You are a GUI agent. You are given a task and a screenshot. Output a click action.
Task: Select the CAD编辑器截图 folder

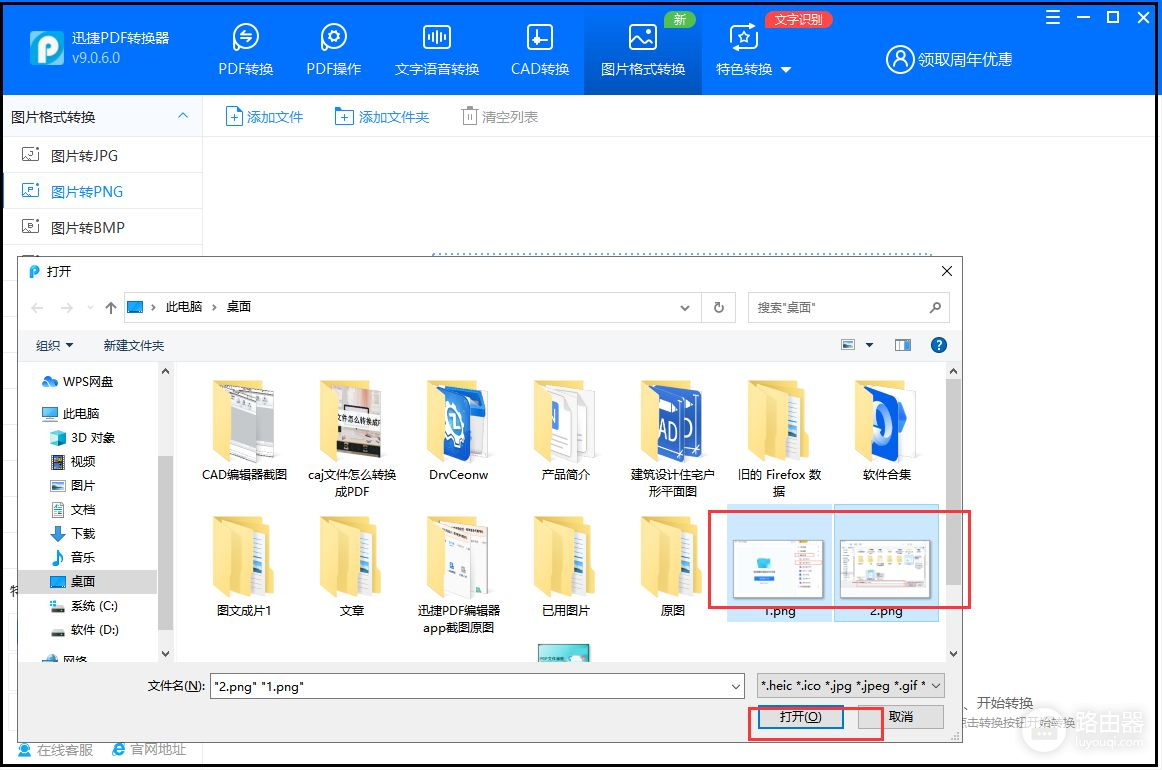tap(245, 430)
